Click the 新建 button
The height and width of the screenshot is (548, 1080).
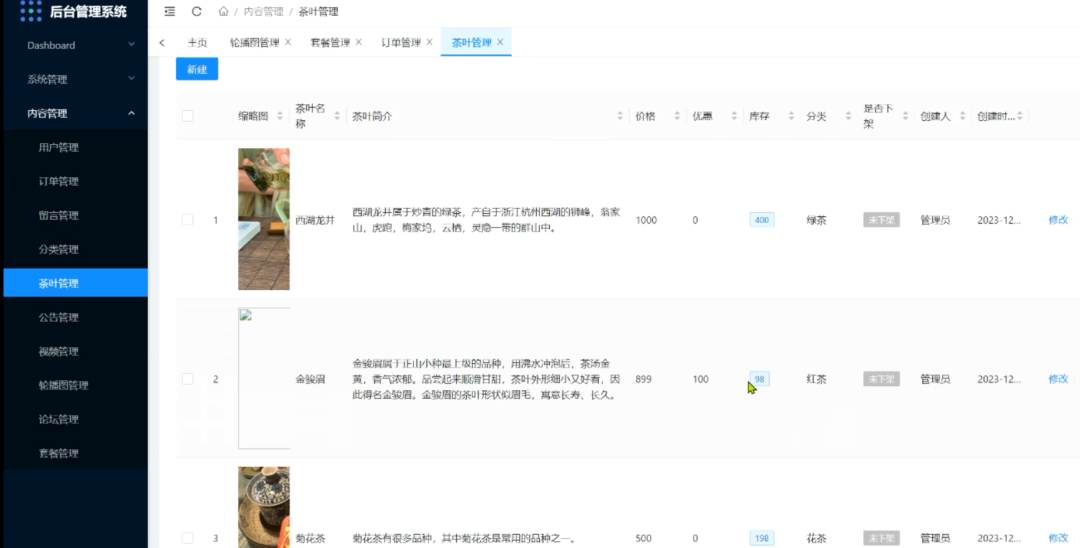point(197,69)
